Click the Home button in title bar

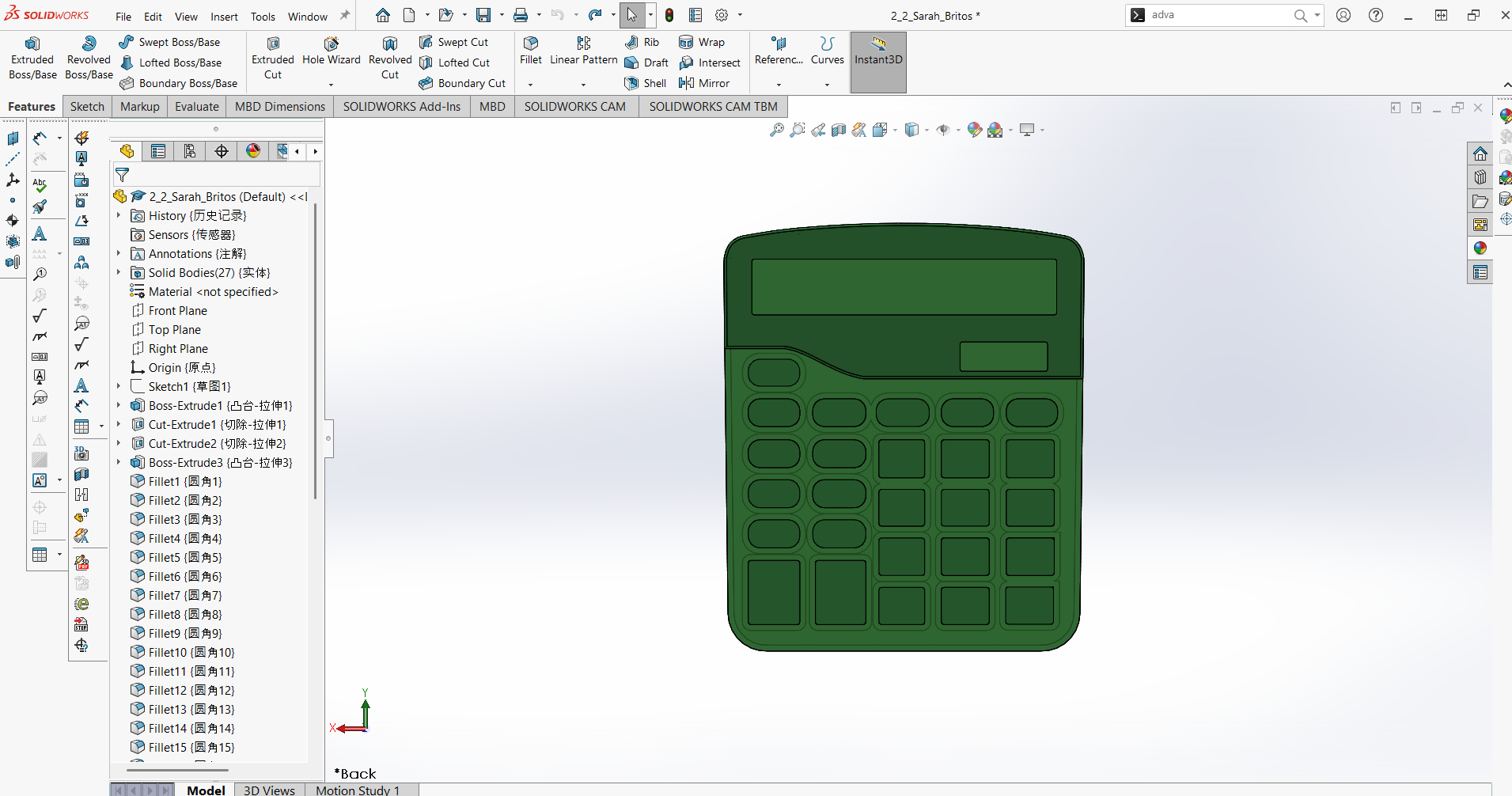[383, 15]
